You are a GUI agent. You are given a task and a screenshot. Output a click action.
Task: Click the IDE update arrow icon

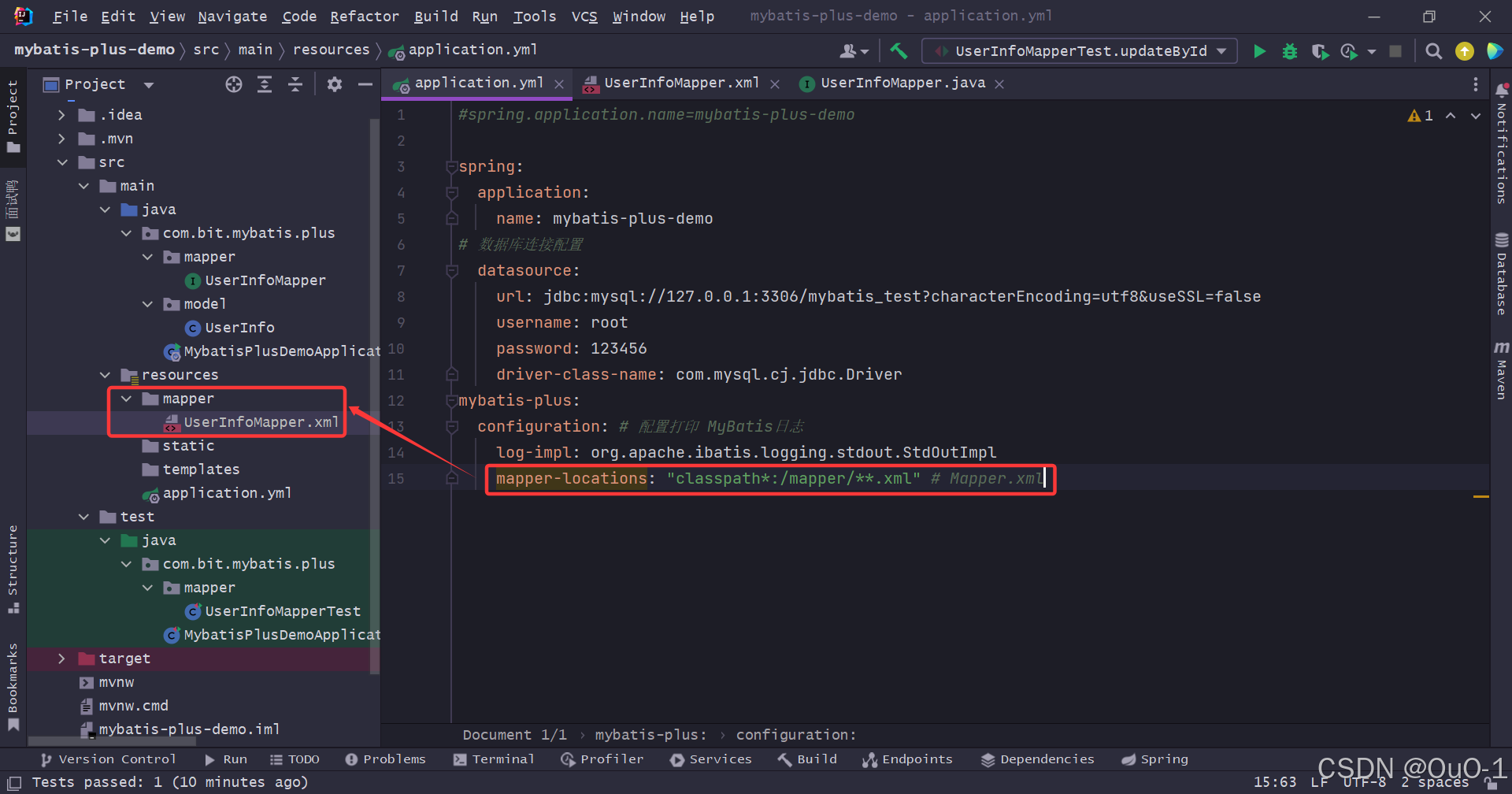(1465, 51)
